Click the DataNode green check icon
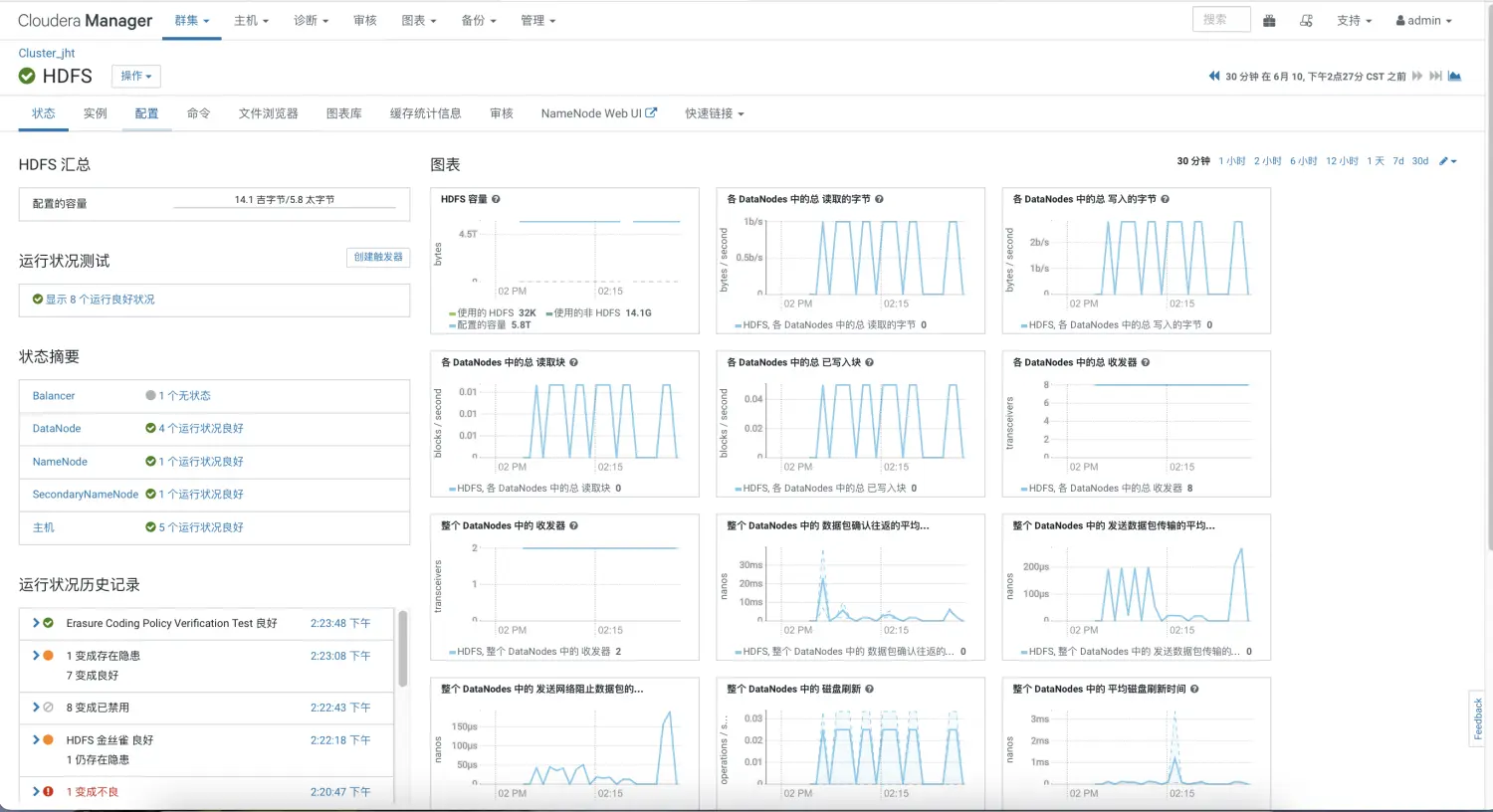 pos(150,428)
